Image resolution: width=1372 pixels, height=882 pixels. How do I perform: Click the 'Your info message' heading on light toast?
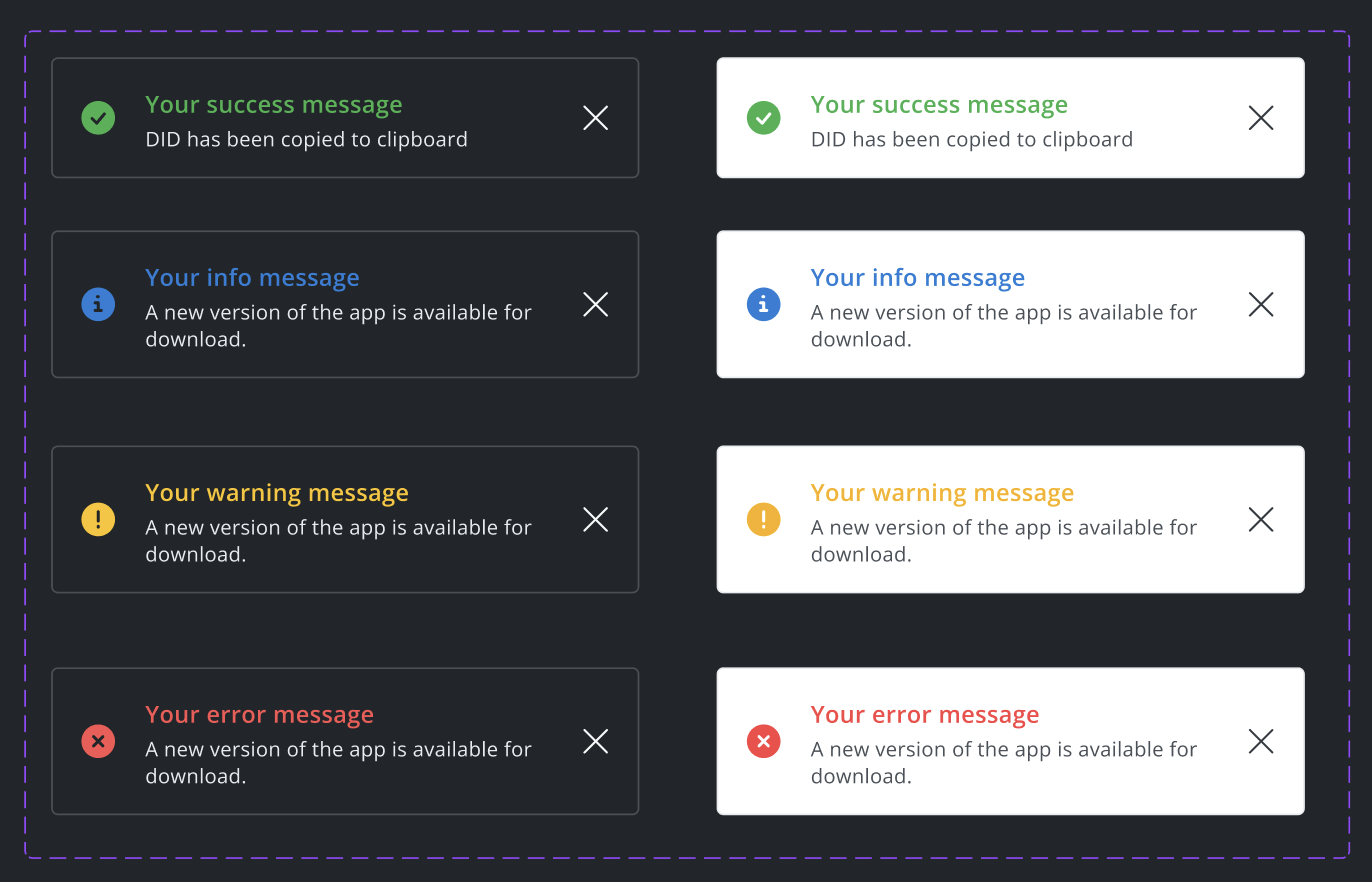coord(917,277)
